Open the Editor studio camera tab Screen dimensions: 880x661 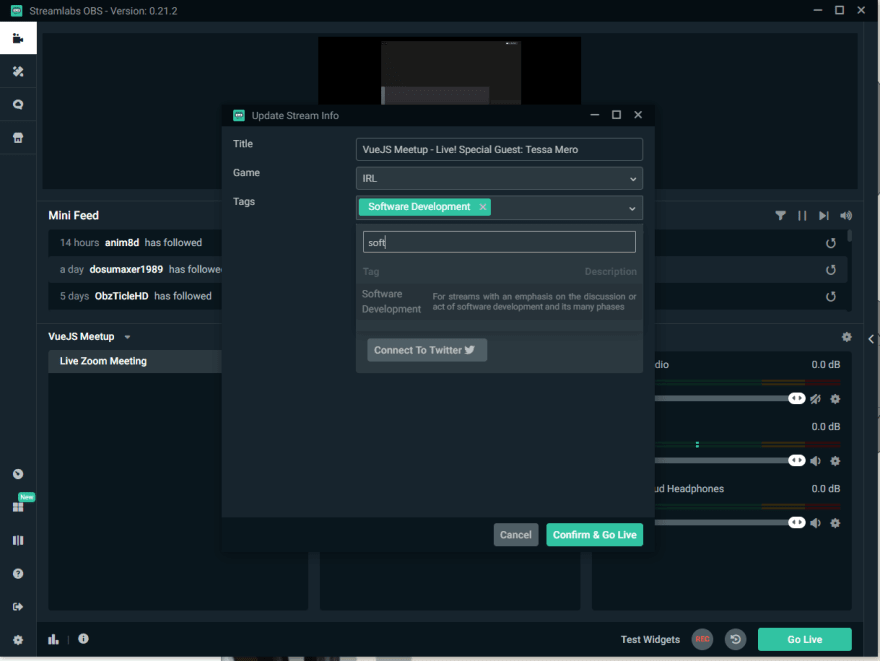tap(18, 38)
